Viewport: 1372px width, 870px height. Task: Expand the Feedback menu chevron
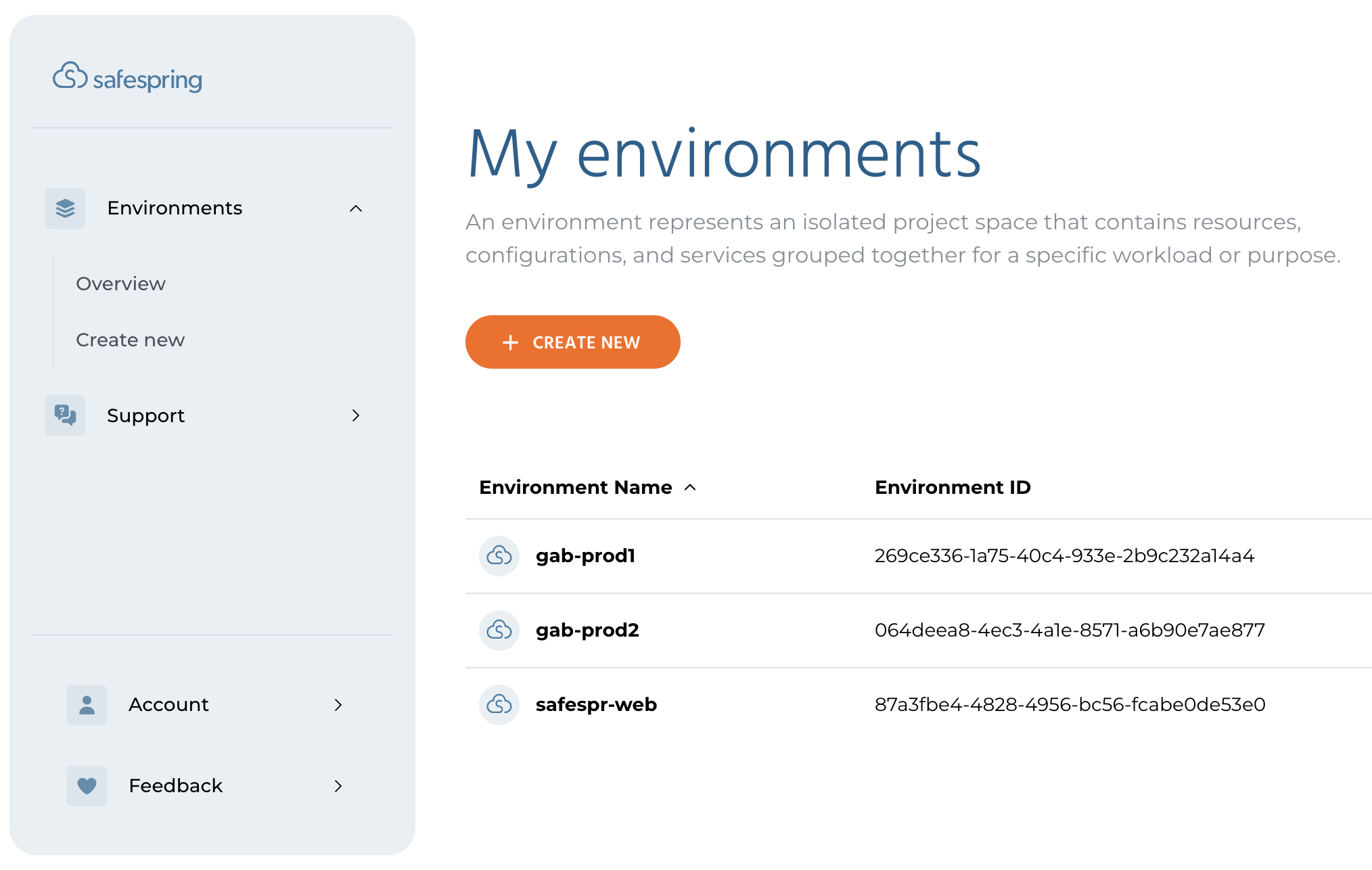pyautogui.click(x=338, y=786)
